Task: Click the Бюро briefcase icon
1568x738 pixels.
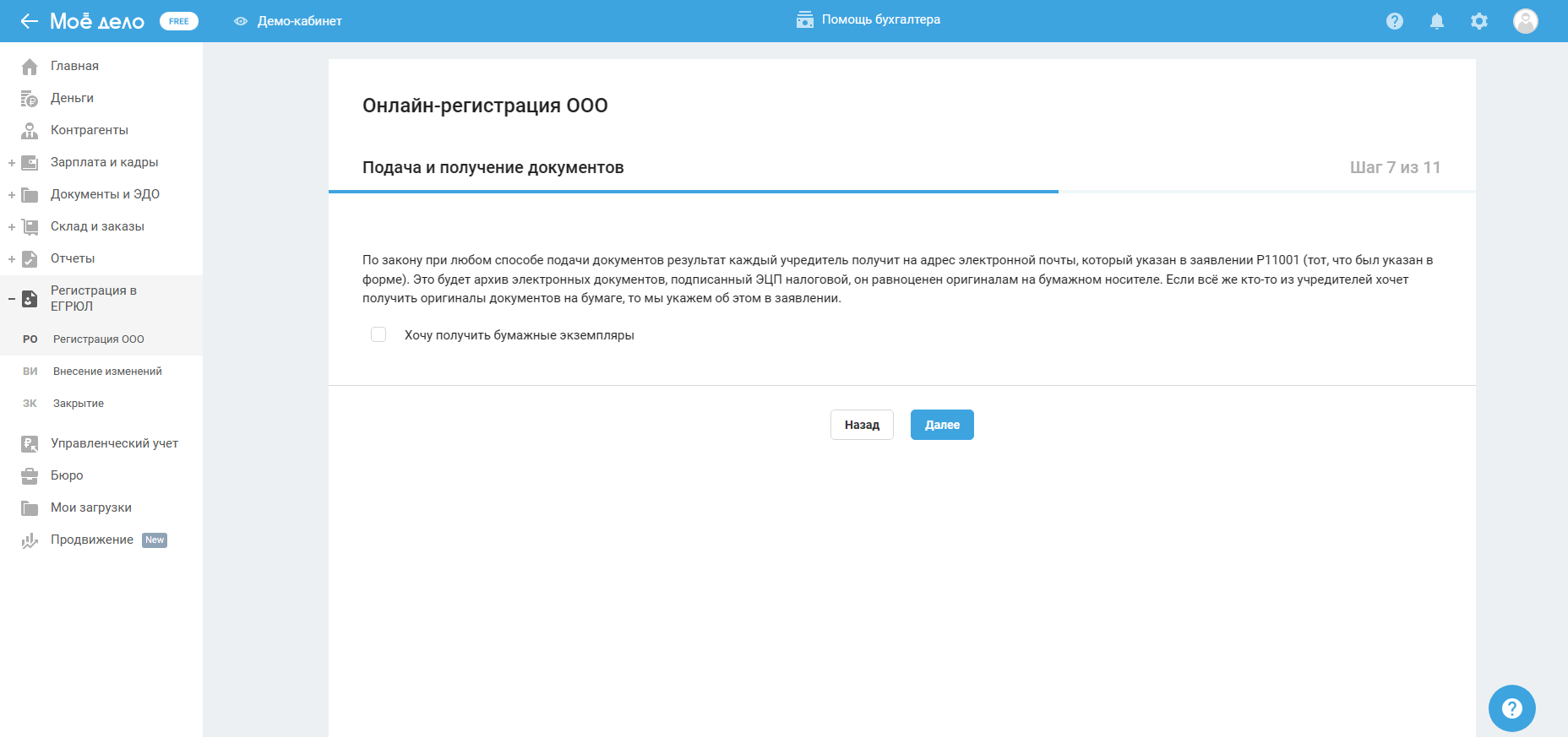Action: pos(30,476)
